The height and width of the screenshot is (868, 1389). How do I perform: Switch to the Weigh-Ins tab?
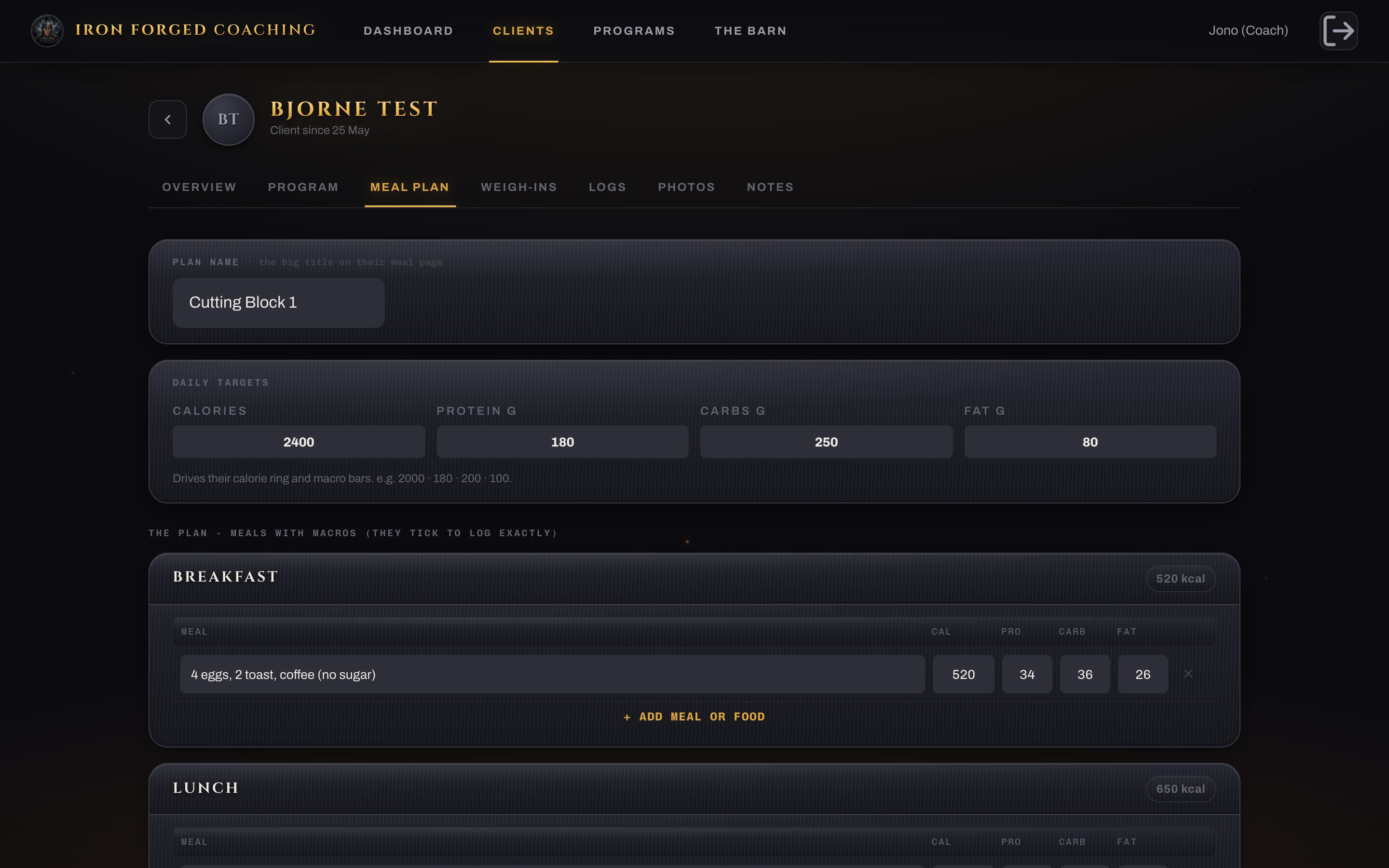[x=519, y=187]
